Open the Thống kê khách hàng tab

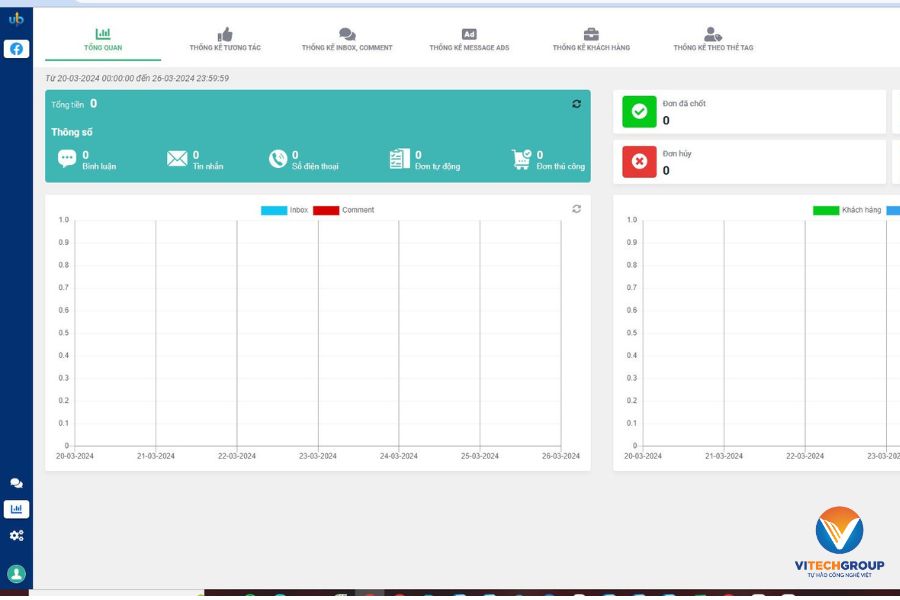click(591, 40)
